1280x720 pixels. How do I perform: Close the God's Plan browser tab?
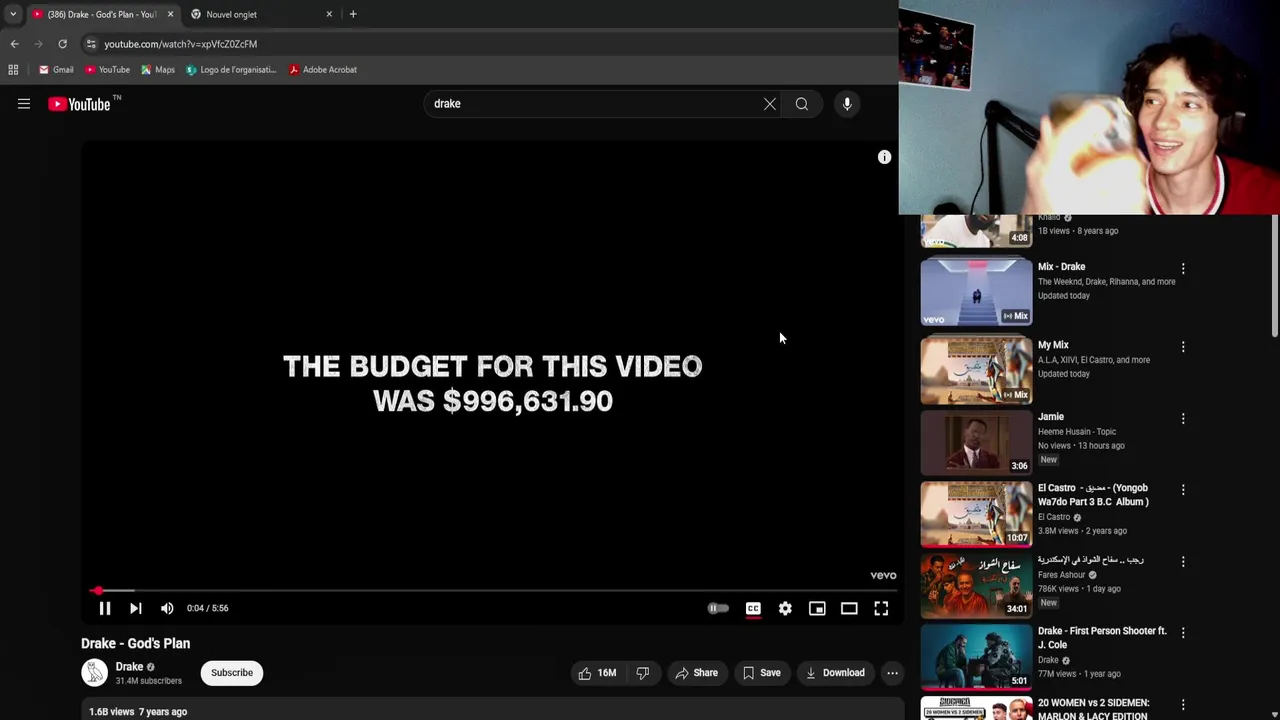pyautogui.click(x=170, y=14)
